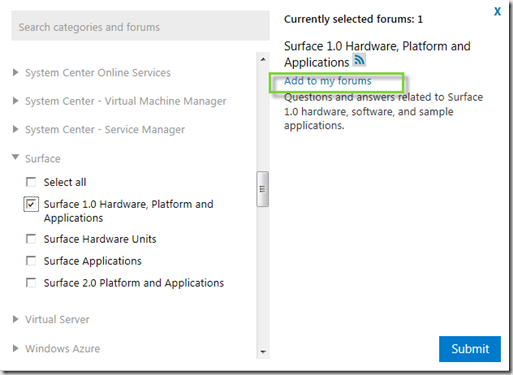The width and height of the screenshot is (513, 375).
Task: Check the Select all checkbox under Surface
Action: click(31, 182)
